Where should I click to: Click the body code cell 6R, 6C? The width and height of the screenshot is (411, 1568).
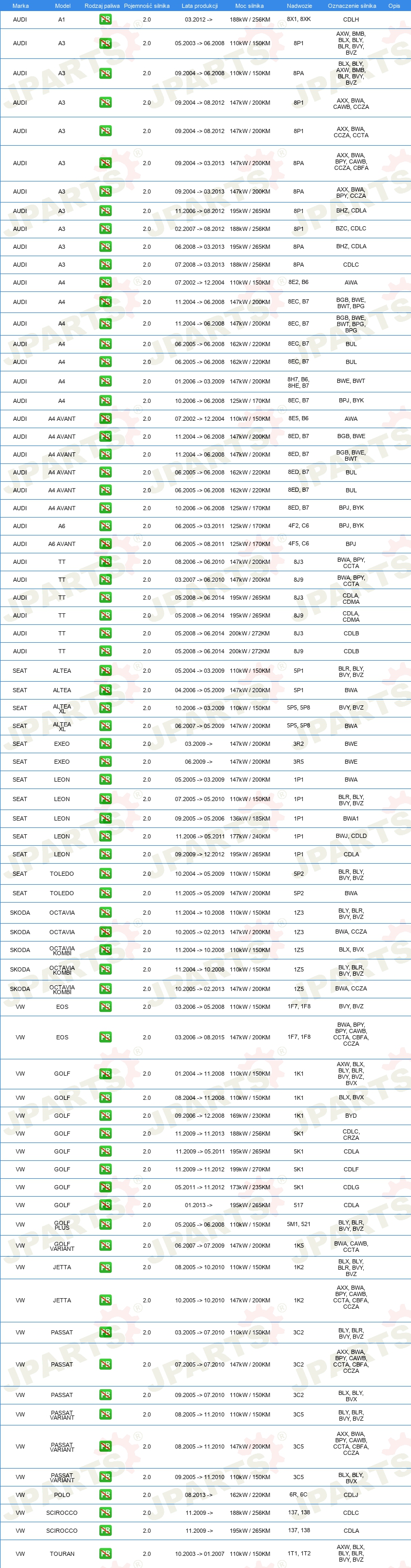(x=299, y=1495)
